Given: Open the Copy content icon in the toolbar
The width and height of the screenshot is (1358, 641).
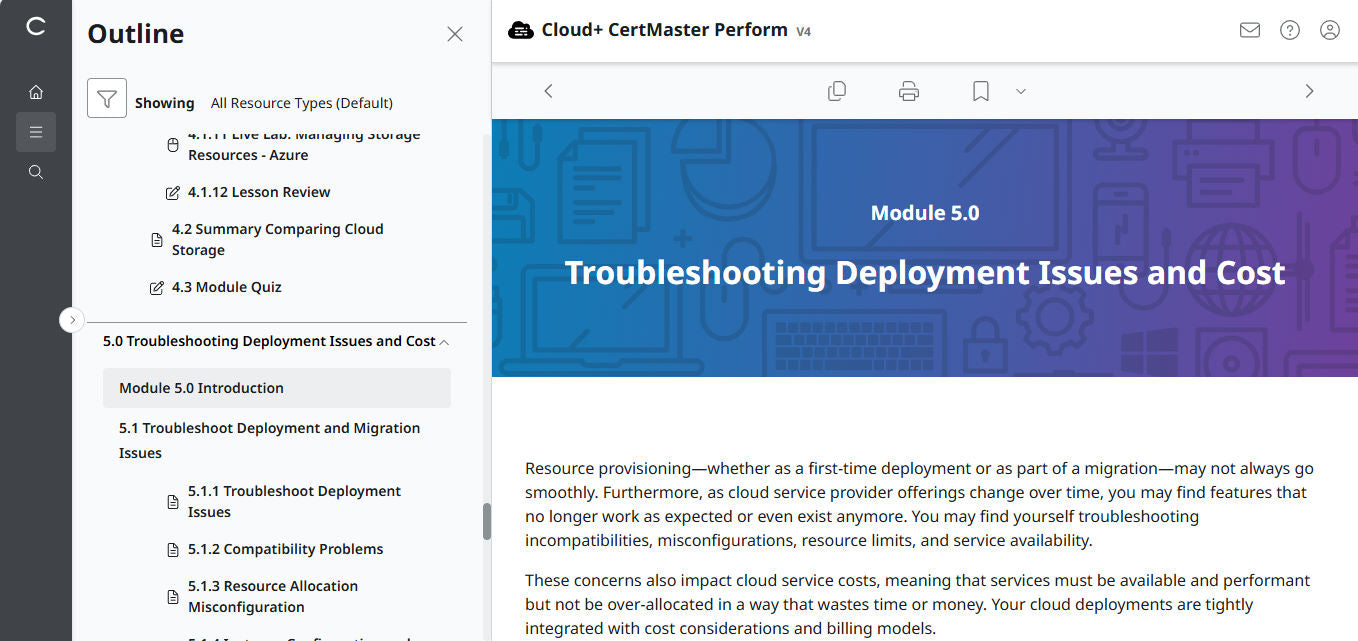Looking at the screenshot, I should (837, 90).
